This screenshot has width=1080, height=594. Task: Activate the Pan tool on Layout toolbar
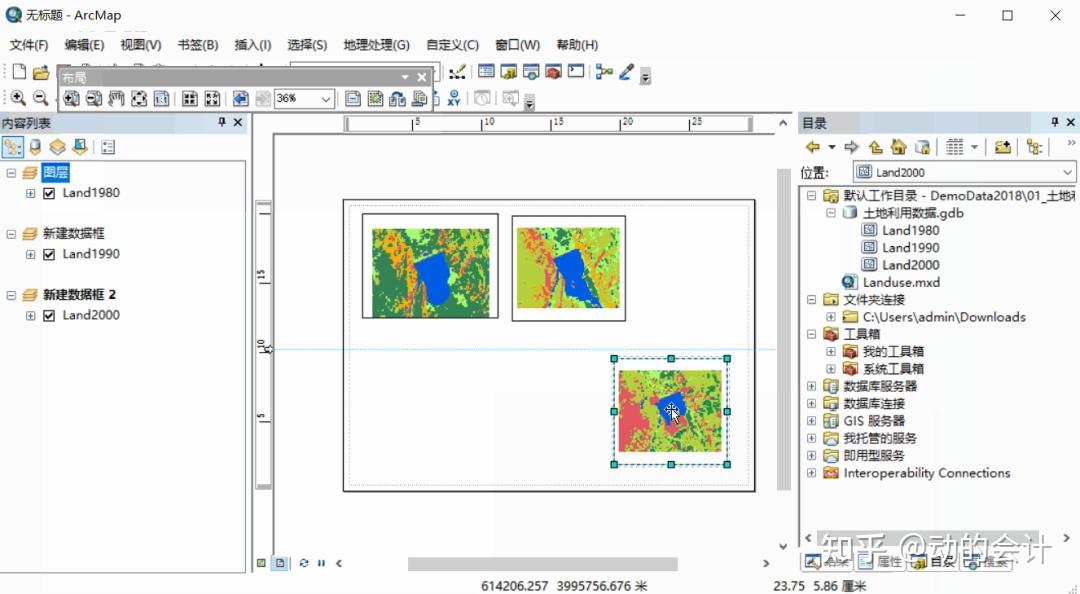pyautogui.click(x=115, y=98)
